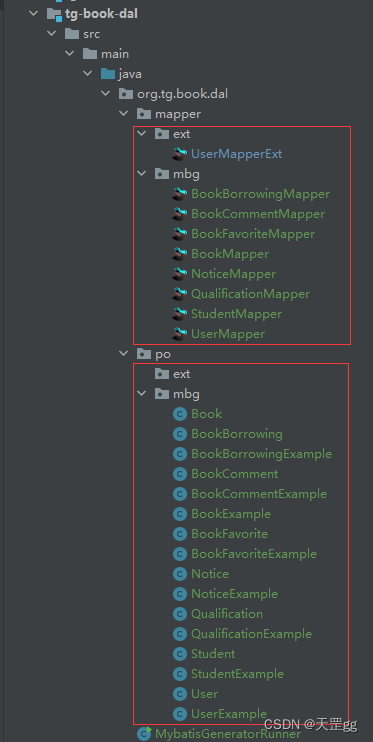Click the package icon of po ext
373x742 pixels.
click(x=162, y=374)
